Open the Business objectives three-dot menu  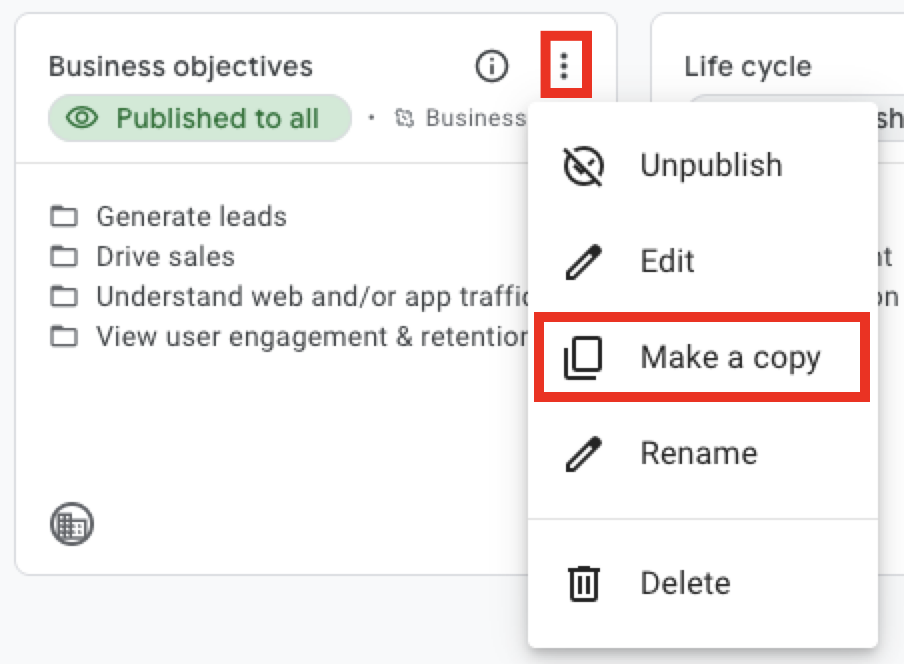(x=565, y=66)
